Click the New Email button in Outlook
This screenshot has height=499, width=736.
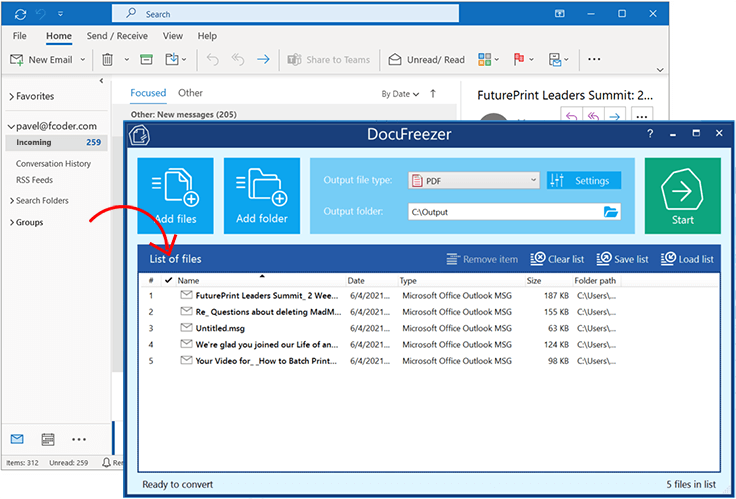click(41, 60)
